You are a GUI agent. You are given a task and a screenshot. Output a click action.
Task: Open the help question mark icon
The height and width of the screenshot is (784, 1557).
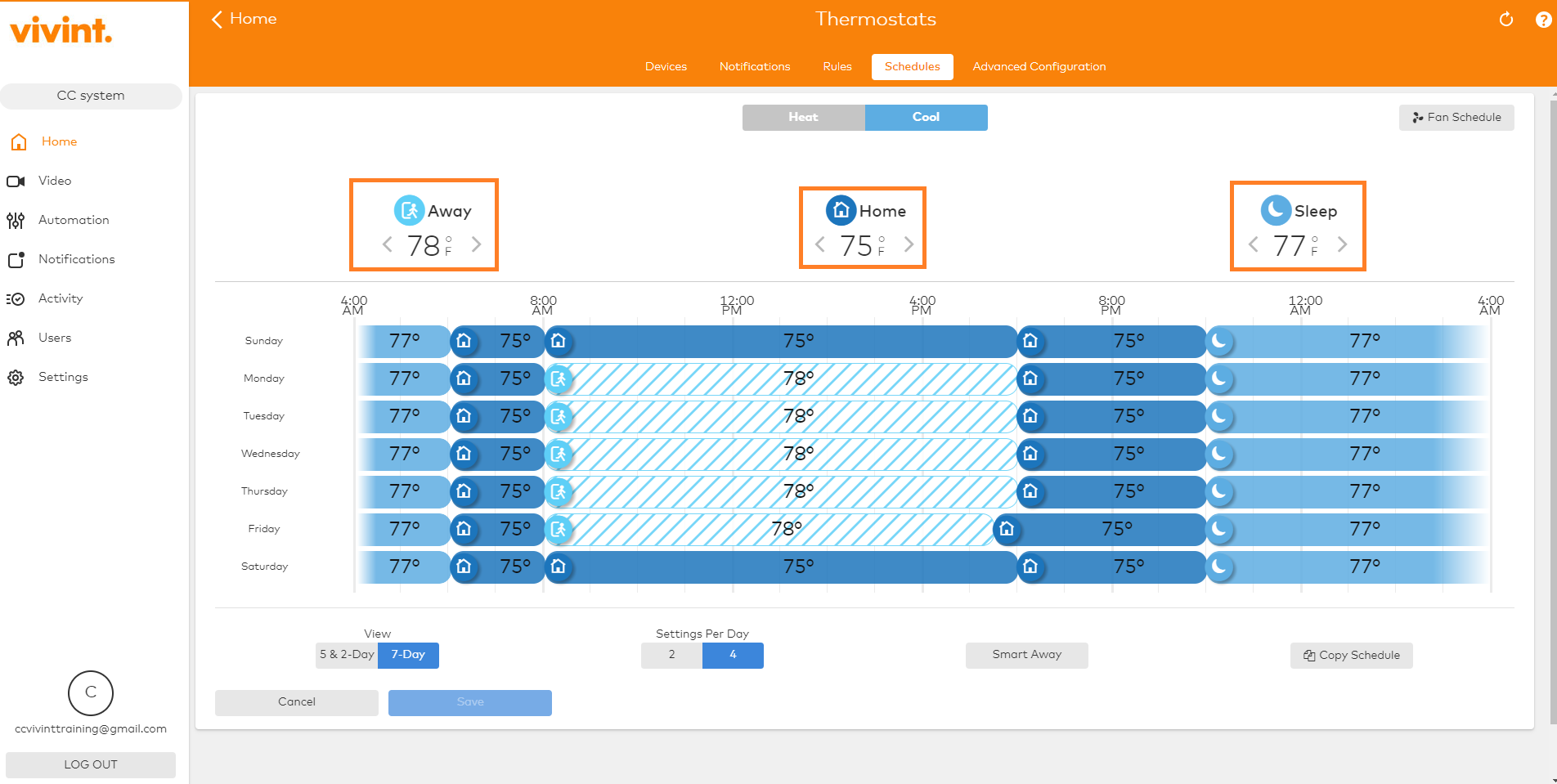click(x=1543, y=20)
